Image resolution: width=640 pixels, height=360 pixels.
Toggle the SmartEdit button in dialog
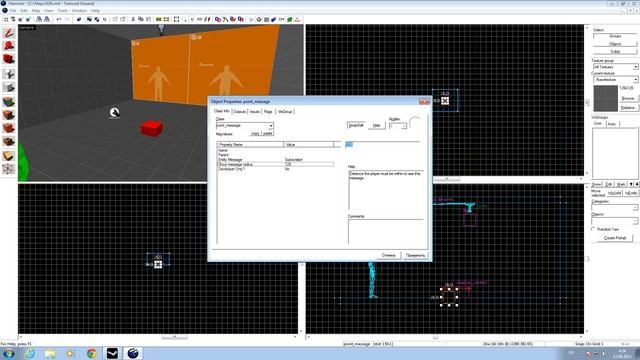[x=356, y=125]
